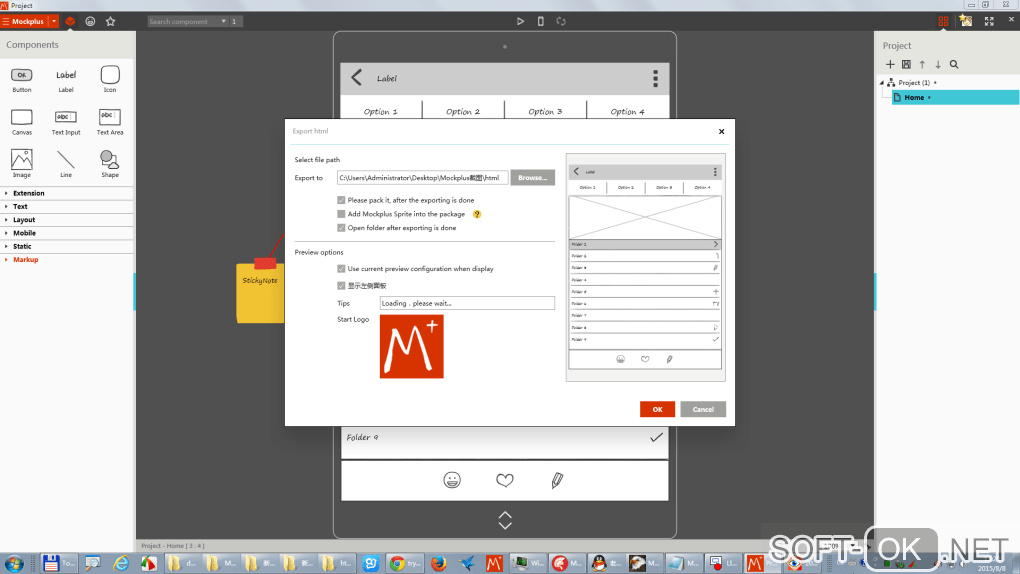Open the smiley face icon library
This screenshot has height=574, width=1020.
[90, 21]
